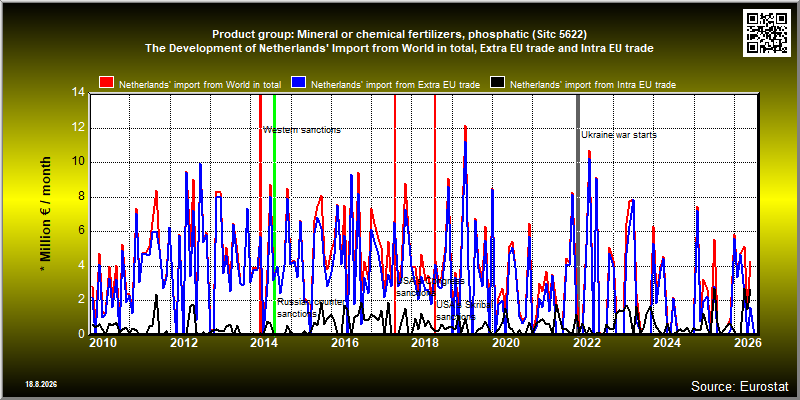
Task: Click the 2019 peak near 12 million
Action: [465, 127]
